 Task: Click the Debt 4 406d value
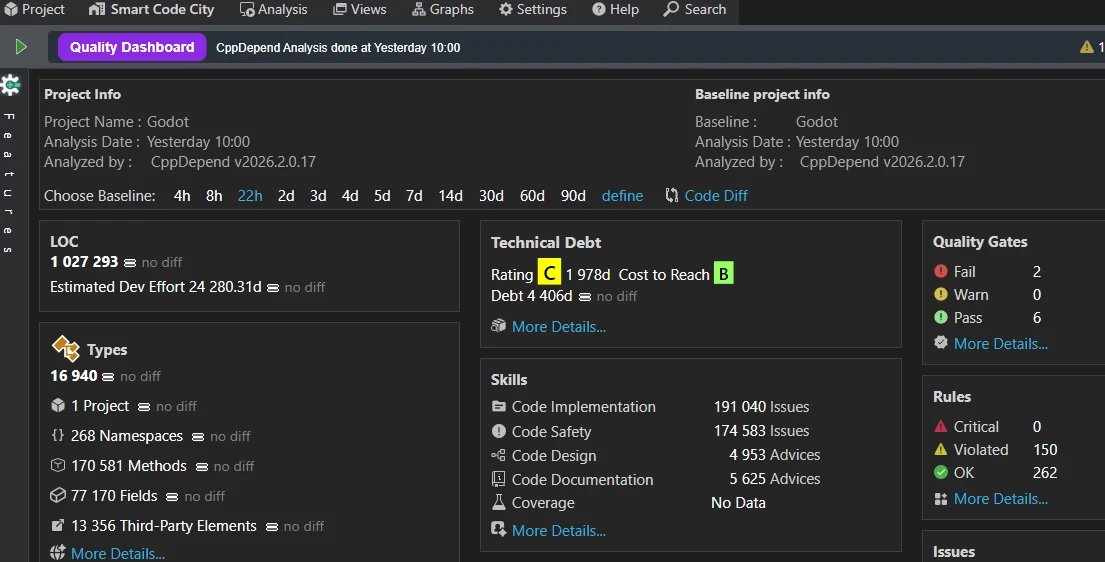point(531,295)
